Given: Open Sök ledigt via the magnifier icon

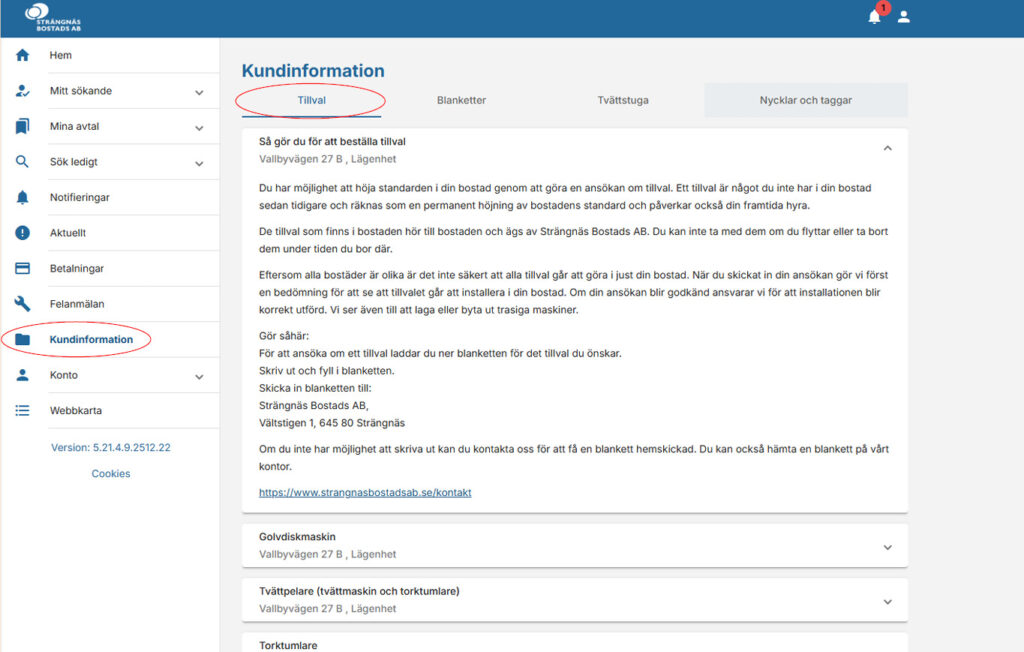Looking at the screenshot, I should (x=22, y=161).
